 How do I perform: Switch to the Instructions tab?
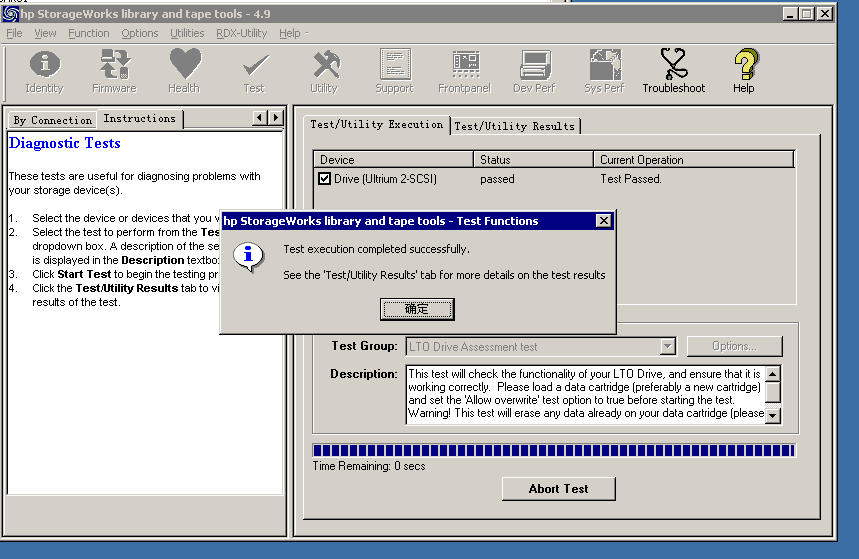[x=140, y=118]
